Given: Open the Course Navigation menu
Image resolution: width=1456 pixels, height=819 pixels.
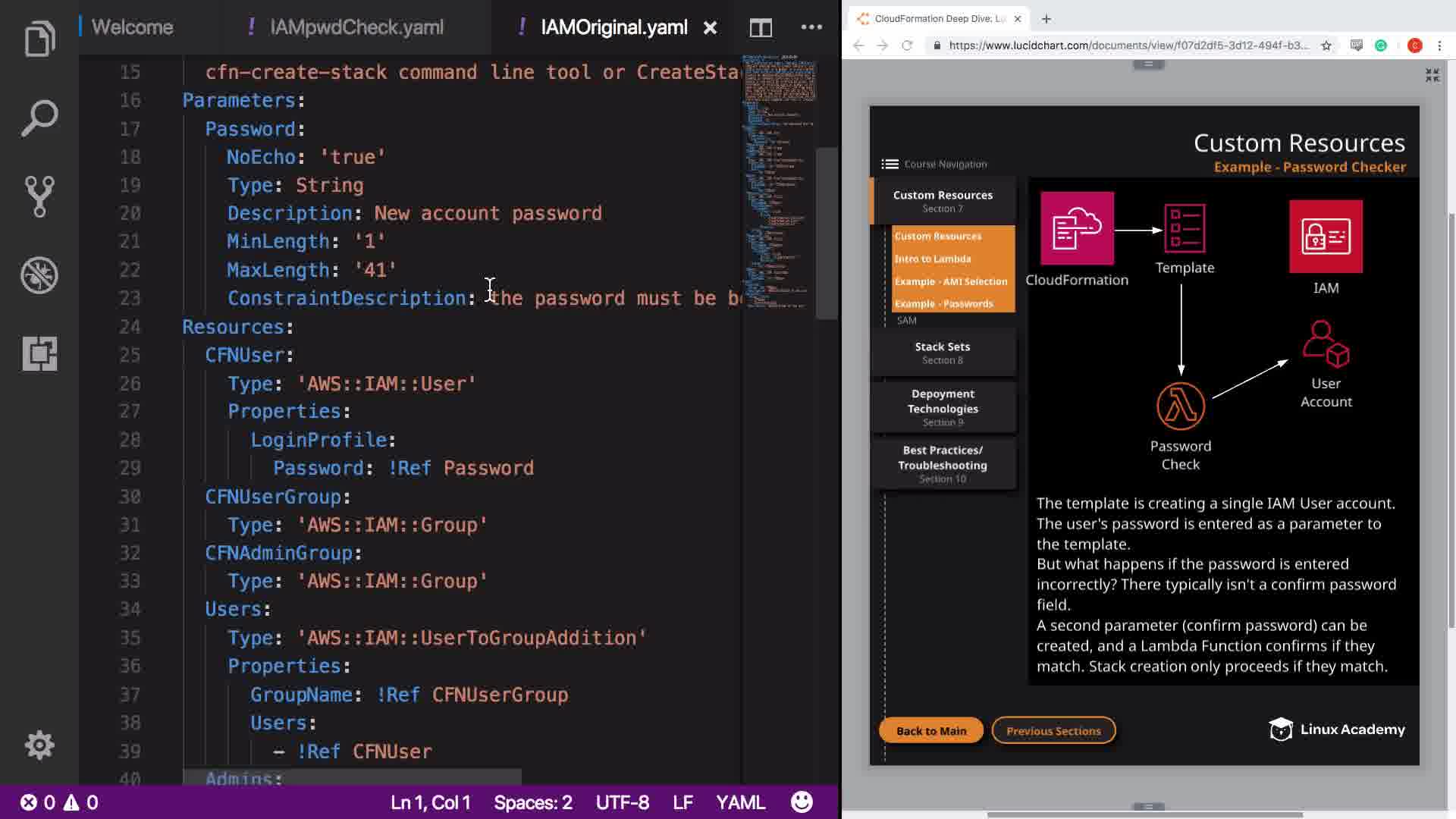Looking at the screenshot, I should pos(934,164).
